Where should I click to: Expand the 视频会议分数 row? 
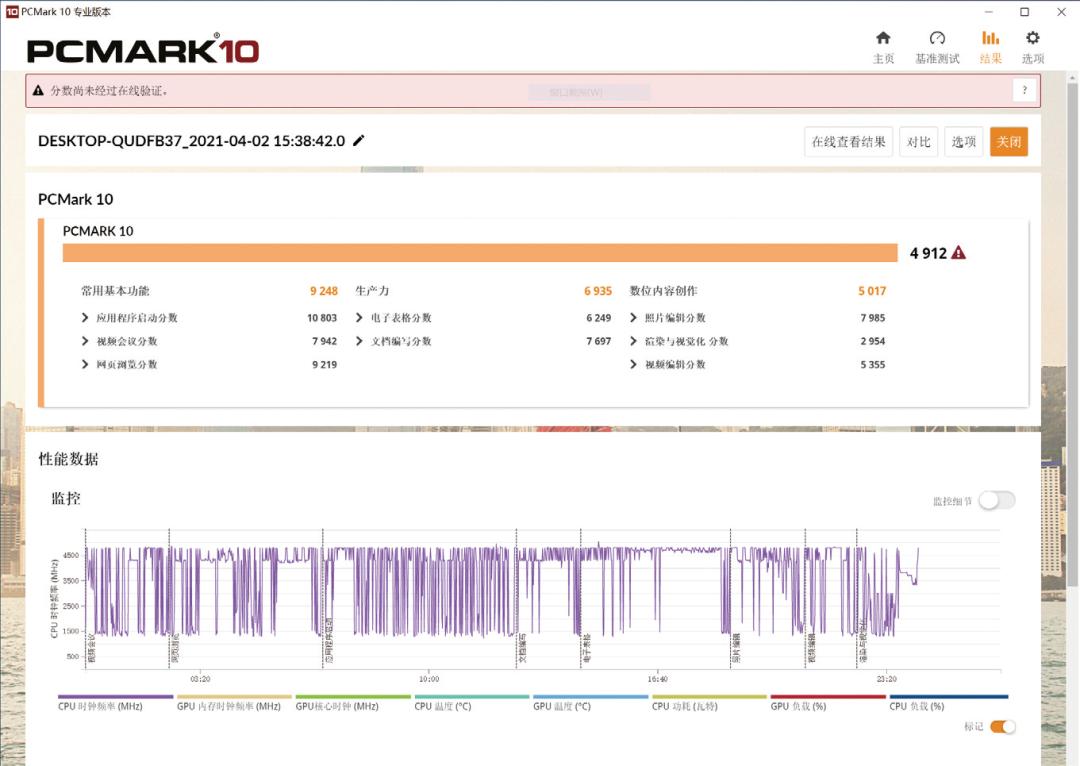click(x=86, y=341)
